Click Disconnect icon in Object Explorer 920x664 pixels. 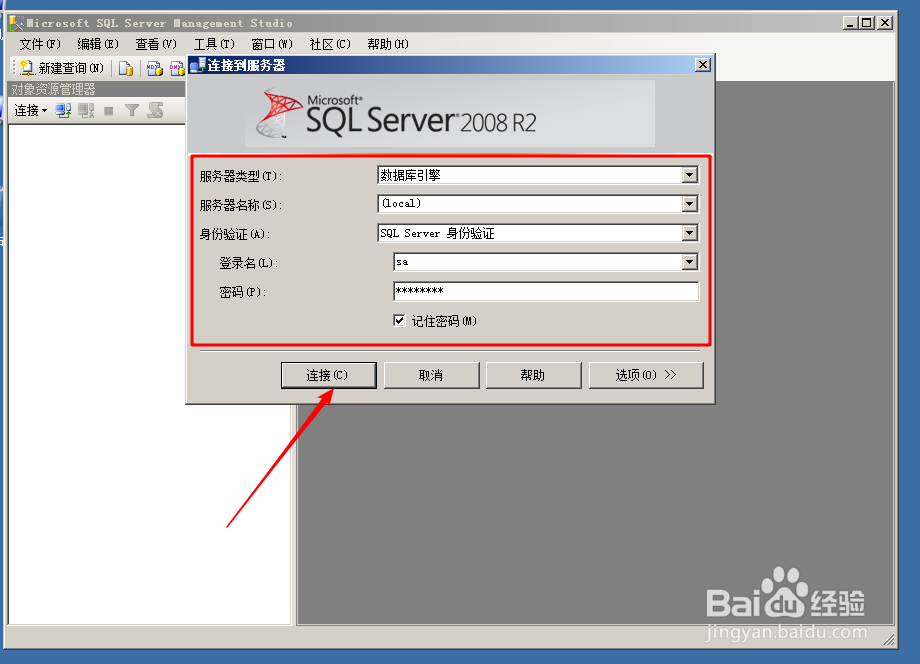(x=86, y=110)
